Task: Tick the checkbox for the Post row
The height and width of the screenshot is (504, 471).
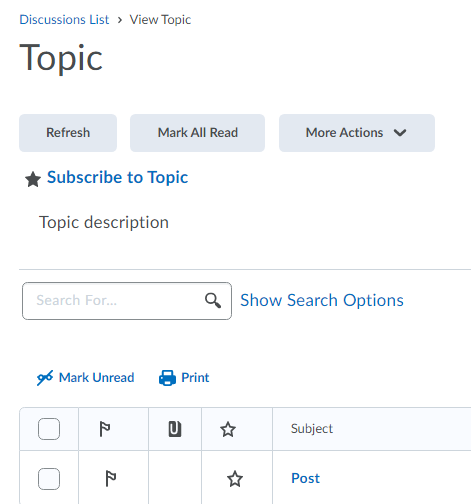Action: click(49, 479)
